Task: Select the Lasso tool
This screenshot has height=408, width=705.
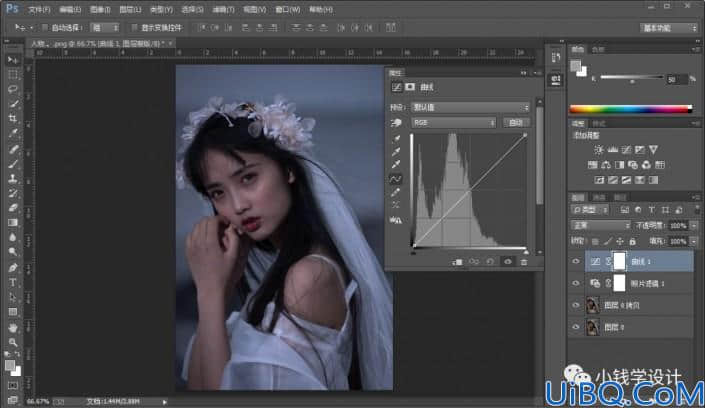Action: click(x=13, y=89)
